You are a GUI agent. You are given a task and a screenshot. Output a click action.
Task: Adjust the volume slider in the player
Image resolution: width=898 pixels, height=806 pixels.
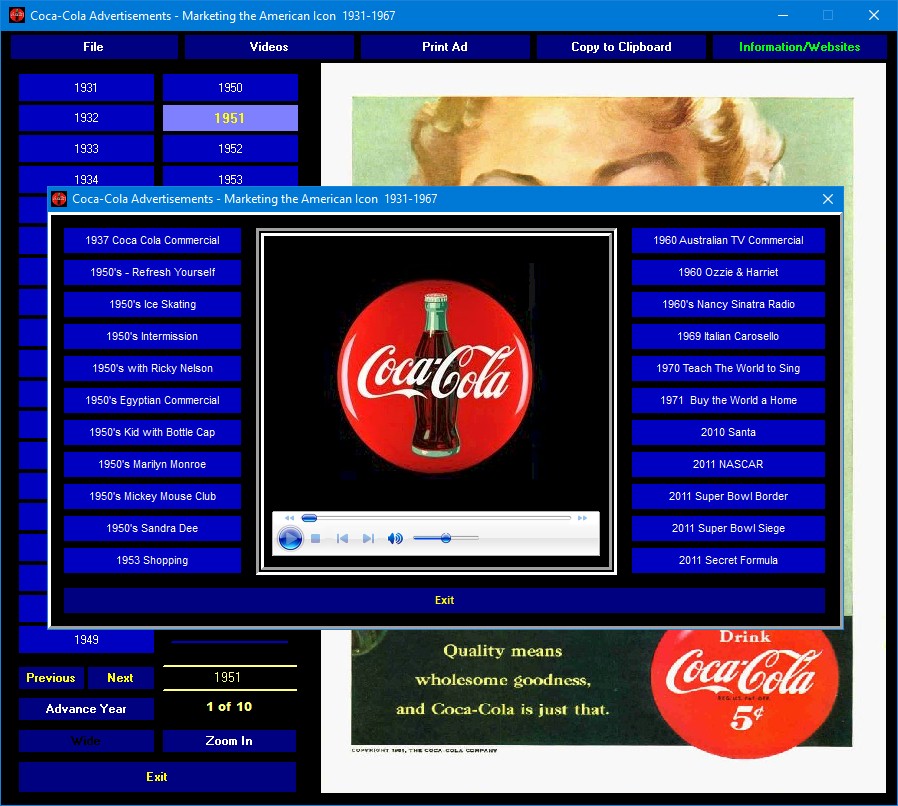[446, 538]
